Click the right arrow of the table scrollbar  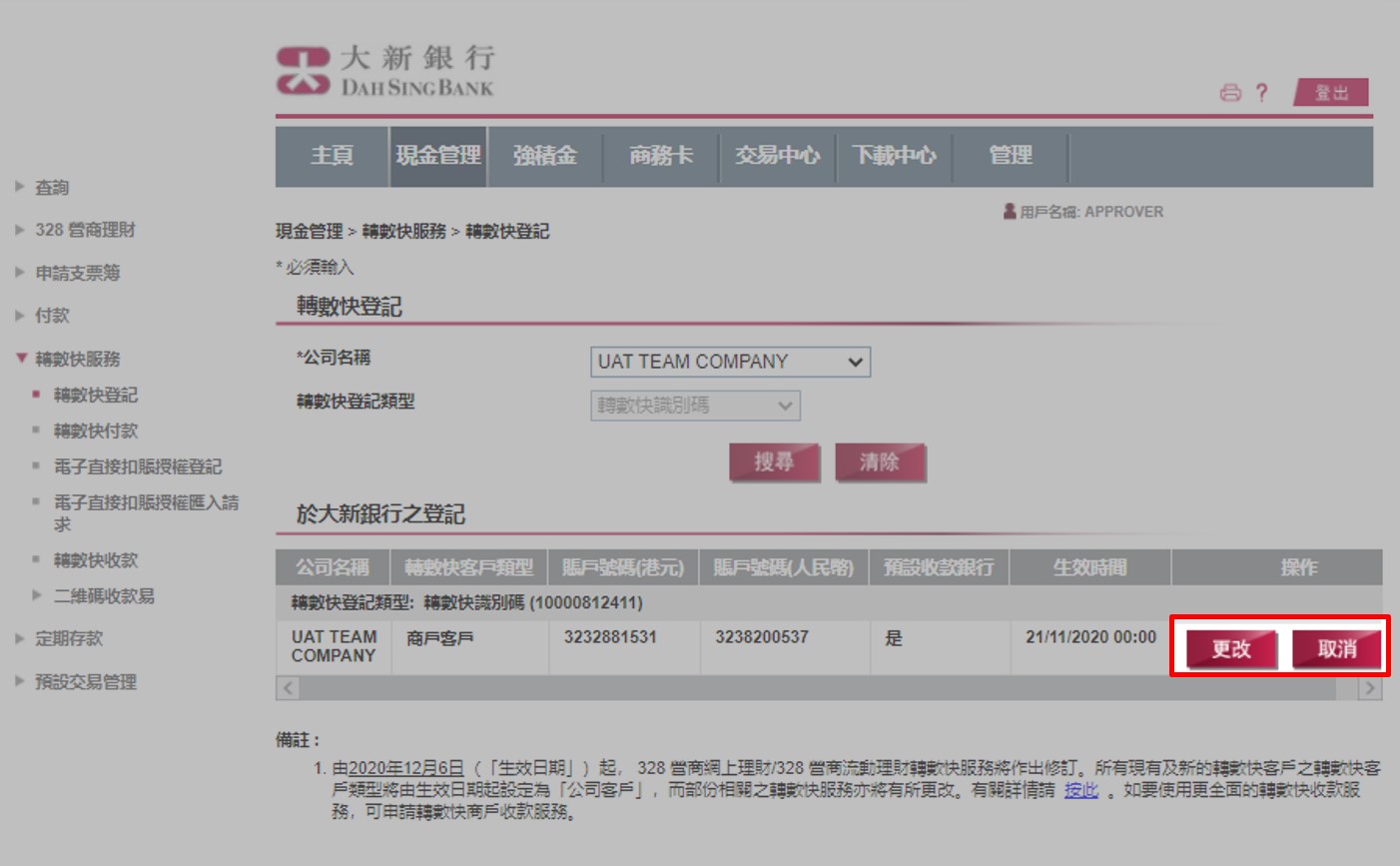pyautogui.click(x=1369, y=687)
